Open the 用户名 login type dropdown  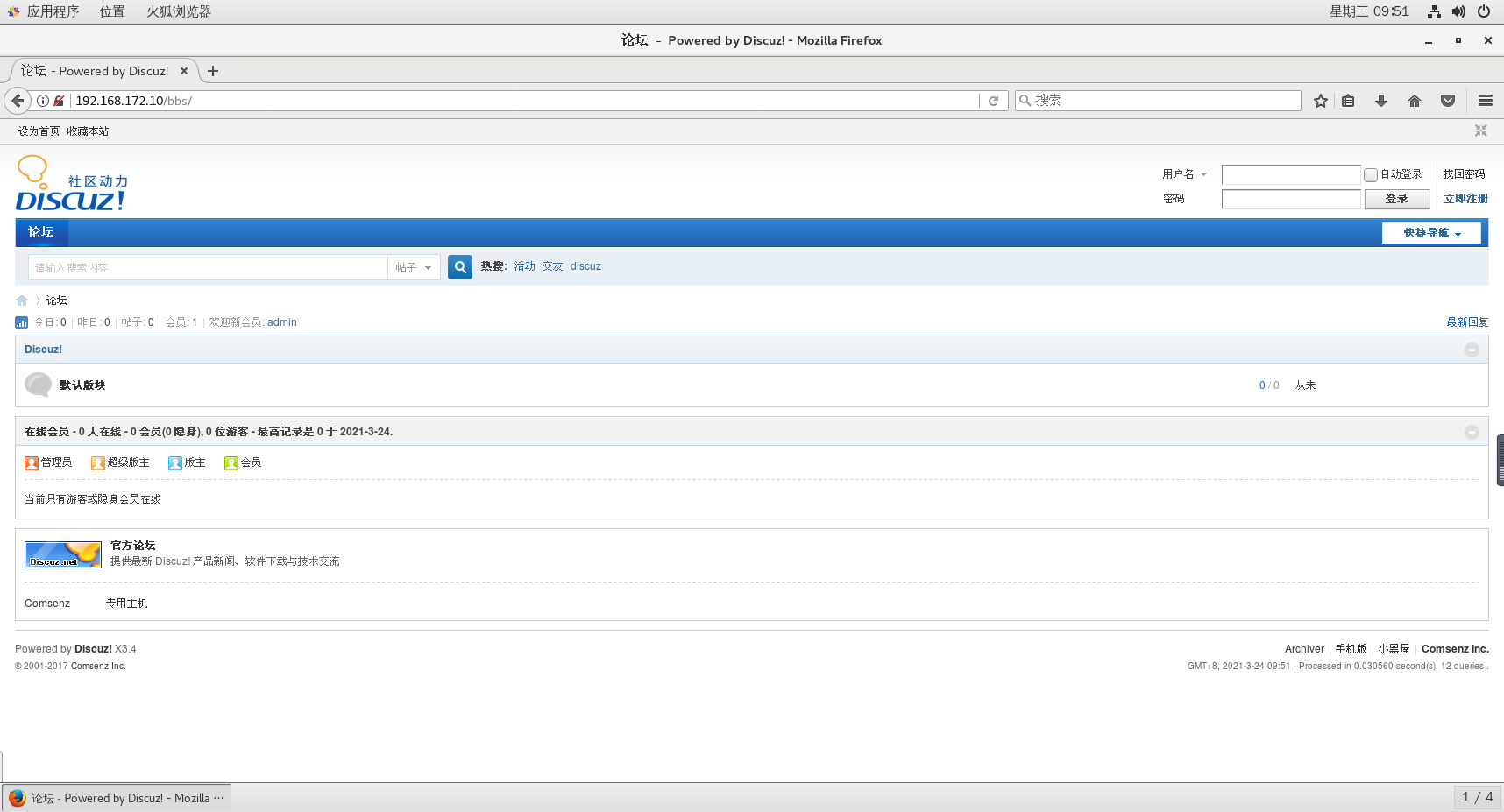1185,174
